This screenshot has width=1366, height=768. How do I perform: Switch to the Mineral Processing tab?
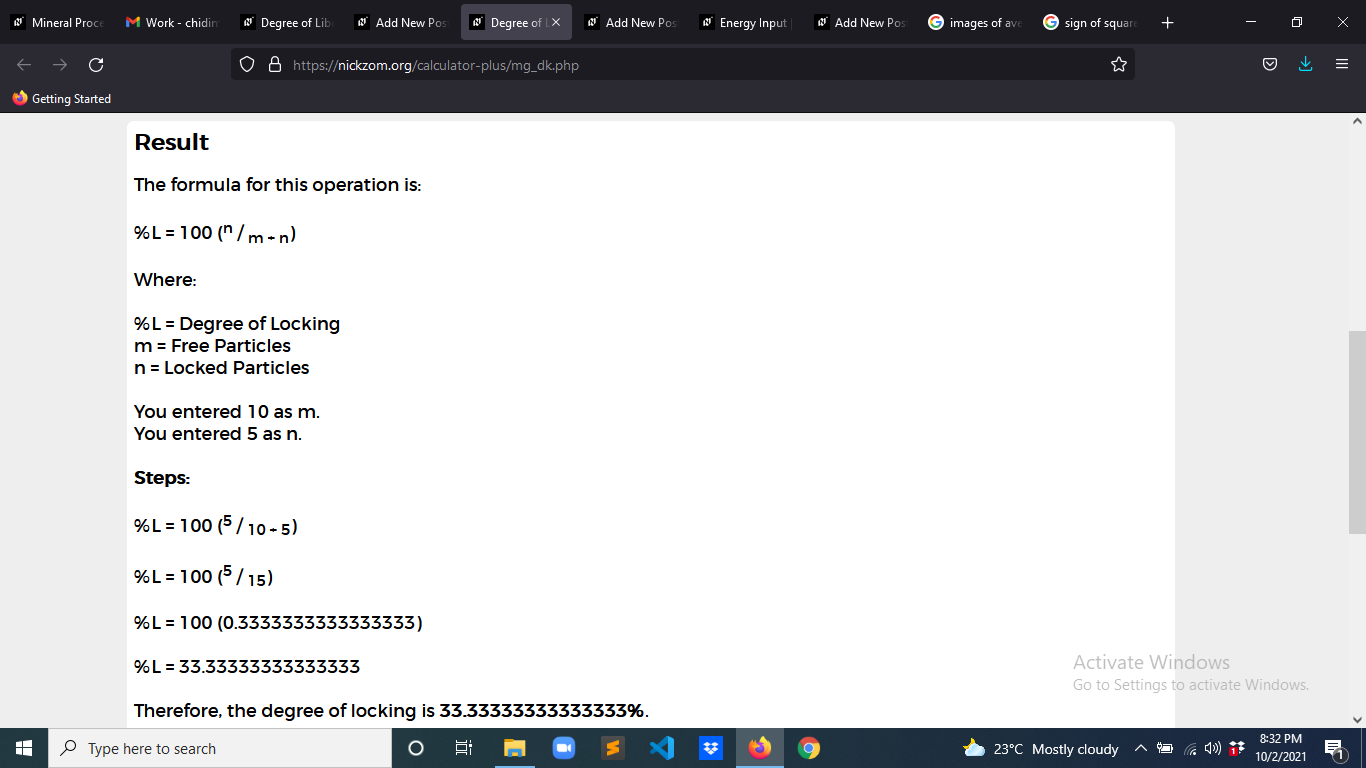pos(59,22)
